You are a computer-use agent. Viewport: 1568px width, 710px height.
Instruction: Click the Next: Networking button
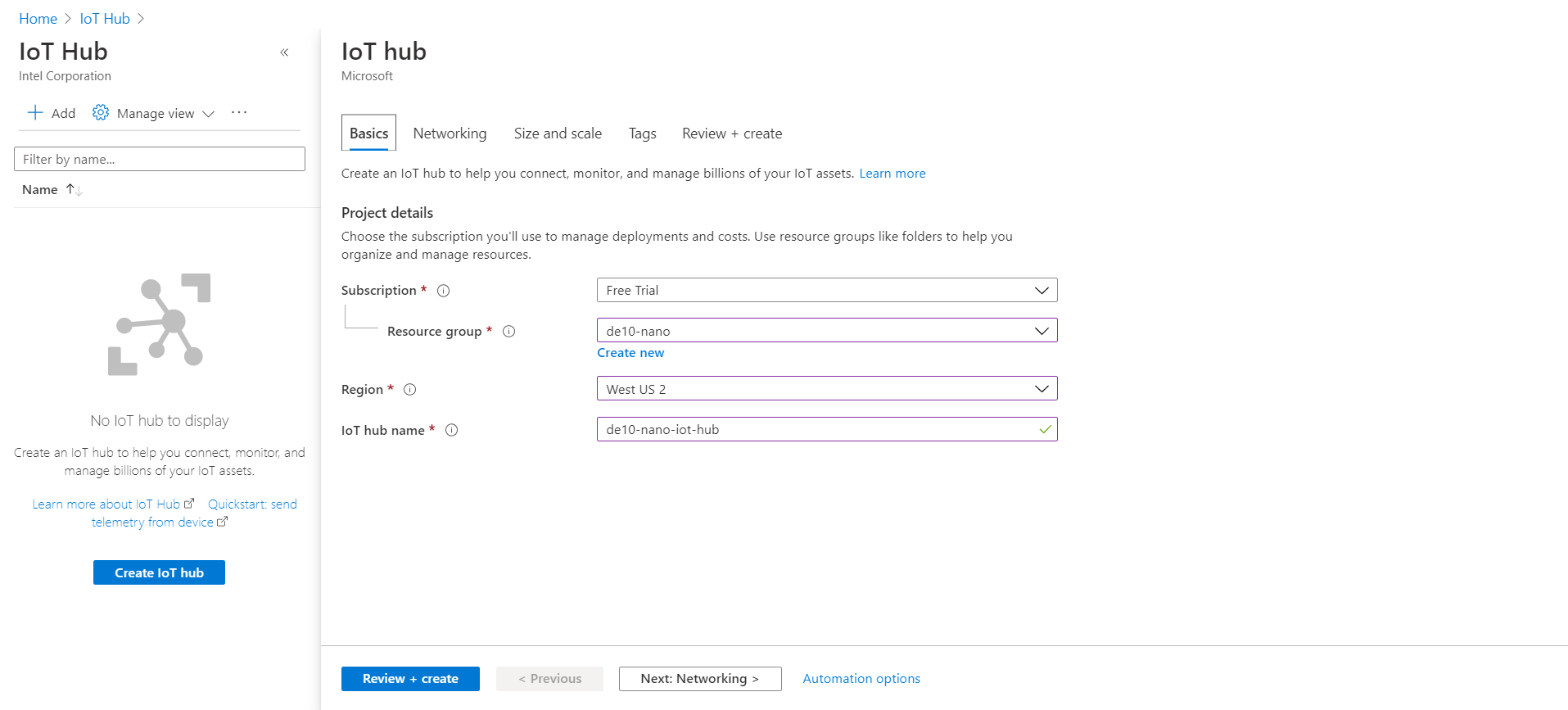(699, 679)
